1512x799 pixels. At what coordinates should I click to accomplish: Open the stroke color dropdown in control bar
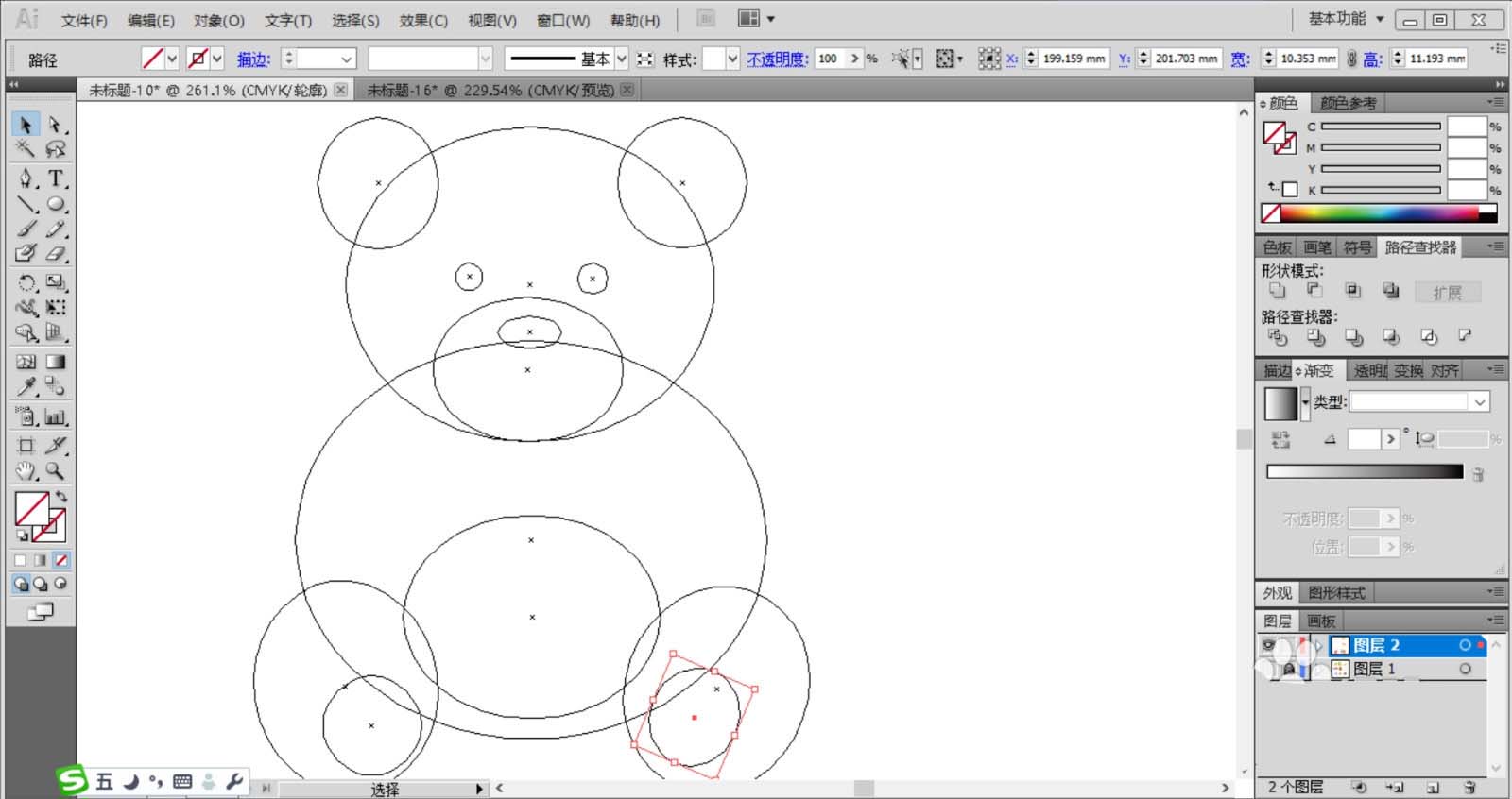(x=217, y=59)
